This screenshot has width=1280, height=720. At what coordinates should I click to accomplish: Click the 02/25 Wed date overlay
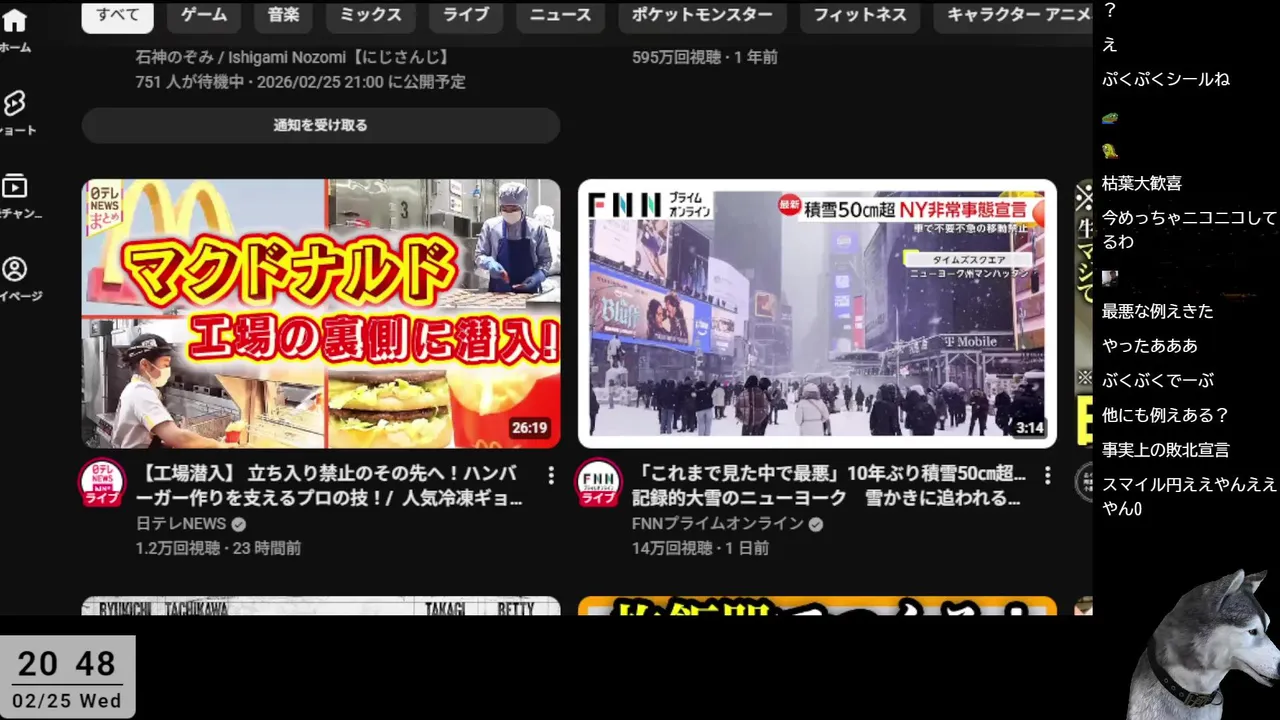(67, 701)
